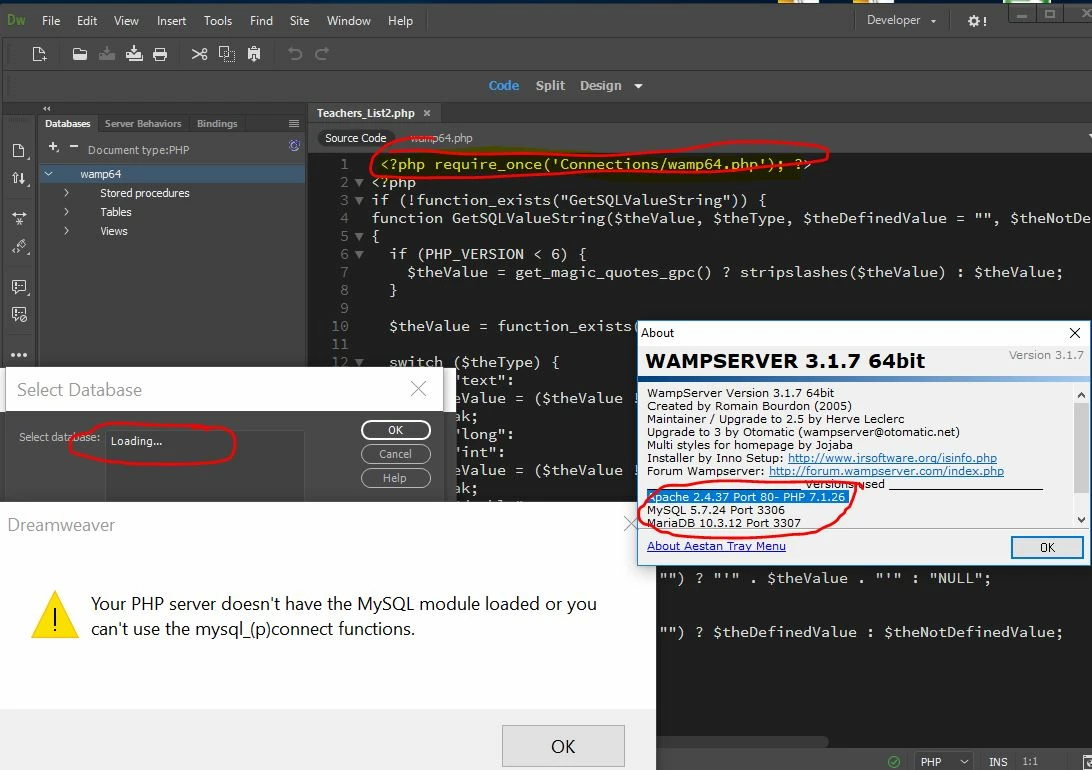Screen dimensions: 1092x770
Task: Select the Databases tab
Action: (68, 123)
